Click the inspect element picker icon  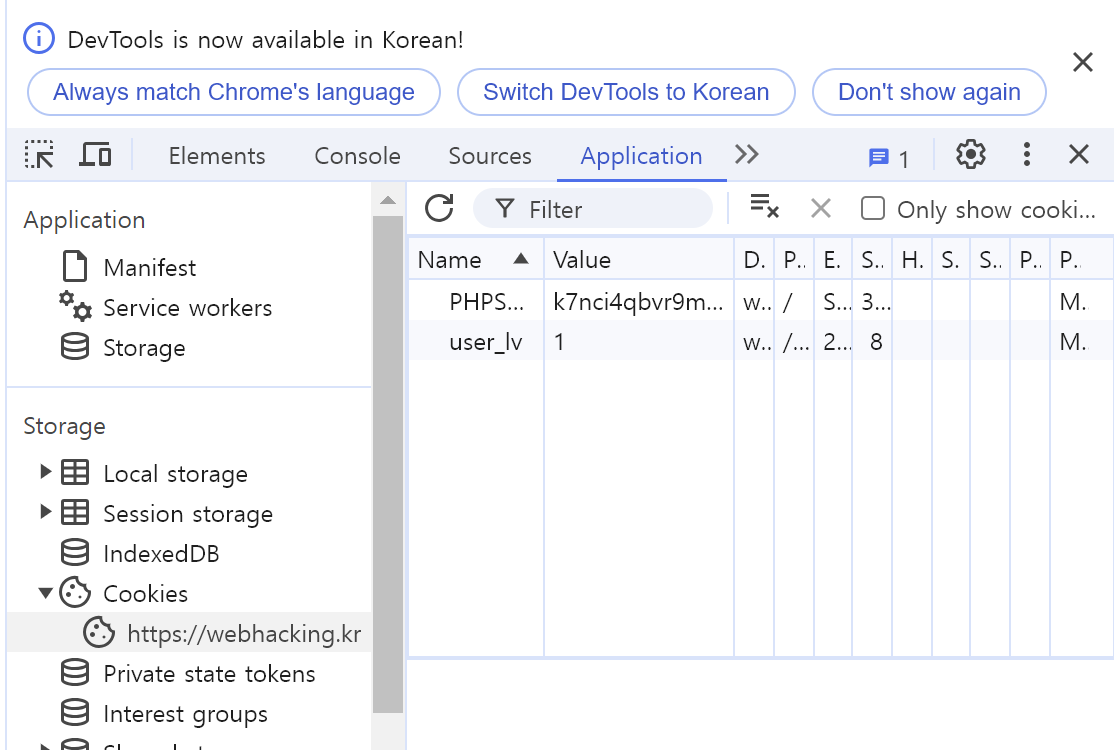(x=39, y=155)
